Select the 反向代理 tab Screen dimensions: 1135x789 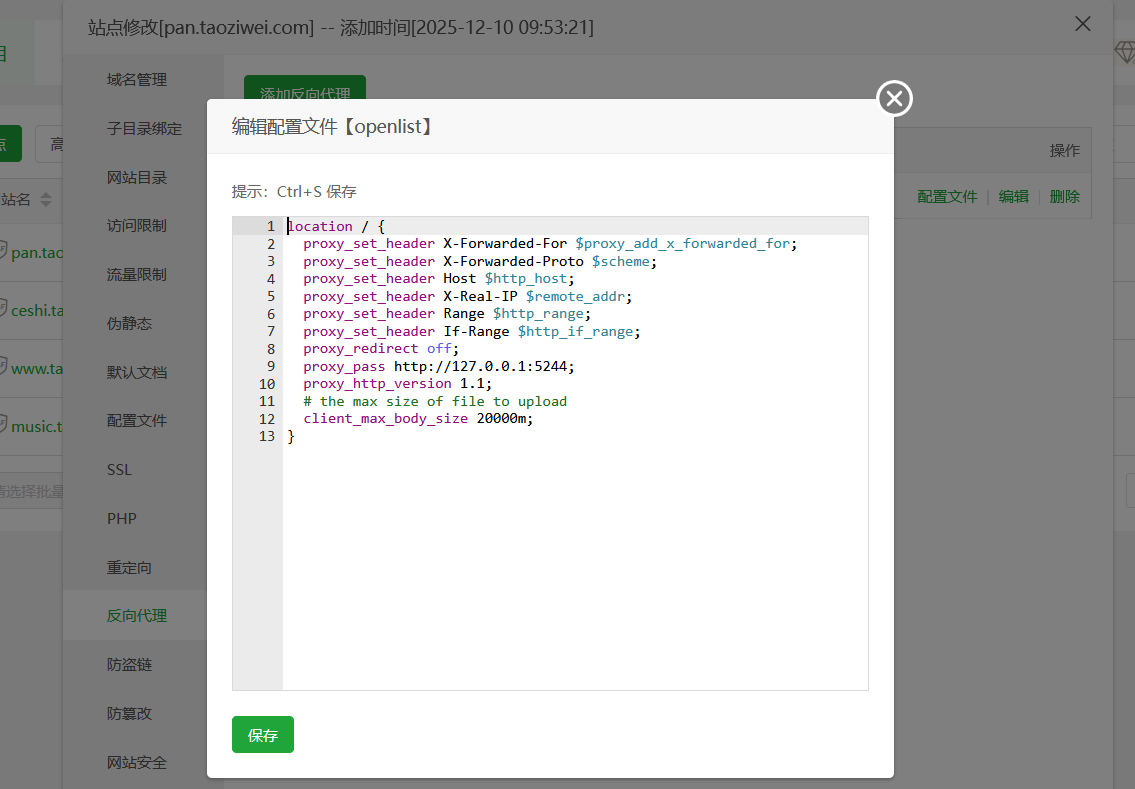(x=137, y=616)
